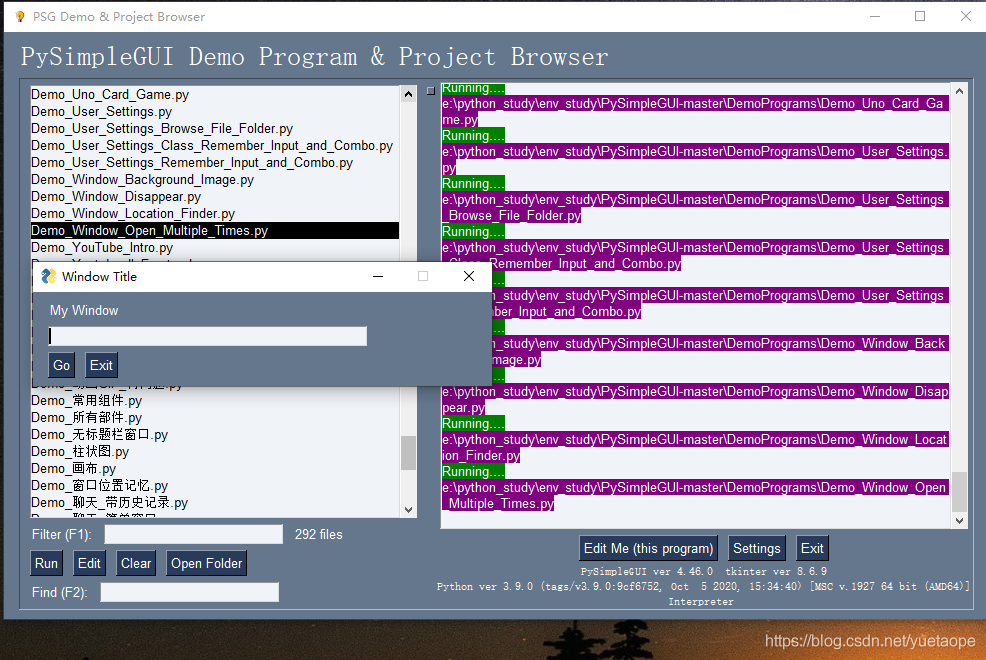This screenshot has height=660, width=986.
Task: Click Edit Me (this program) button
Action: click(x=648, y=548)
